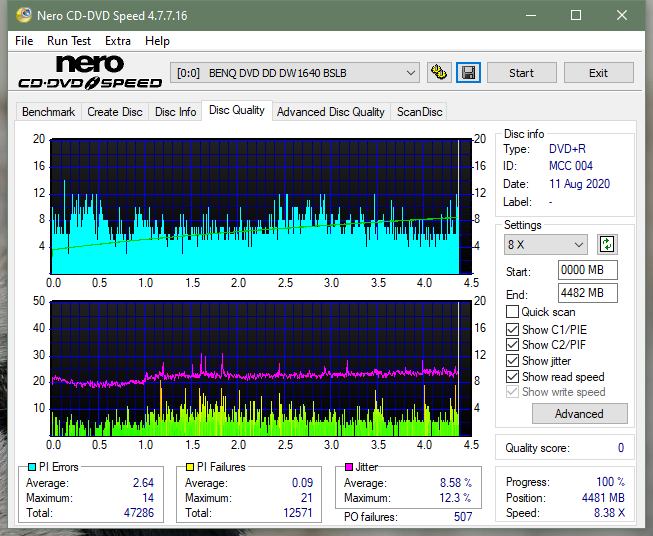Click the Progress value 100 %
This screenshot has height=536, width=653.
click(x=611, y=482)
